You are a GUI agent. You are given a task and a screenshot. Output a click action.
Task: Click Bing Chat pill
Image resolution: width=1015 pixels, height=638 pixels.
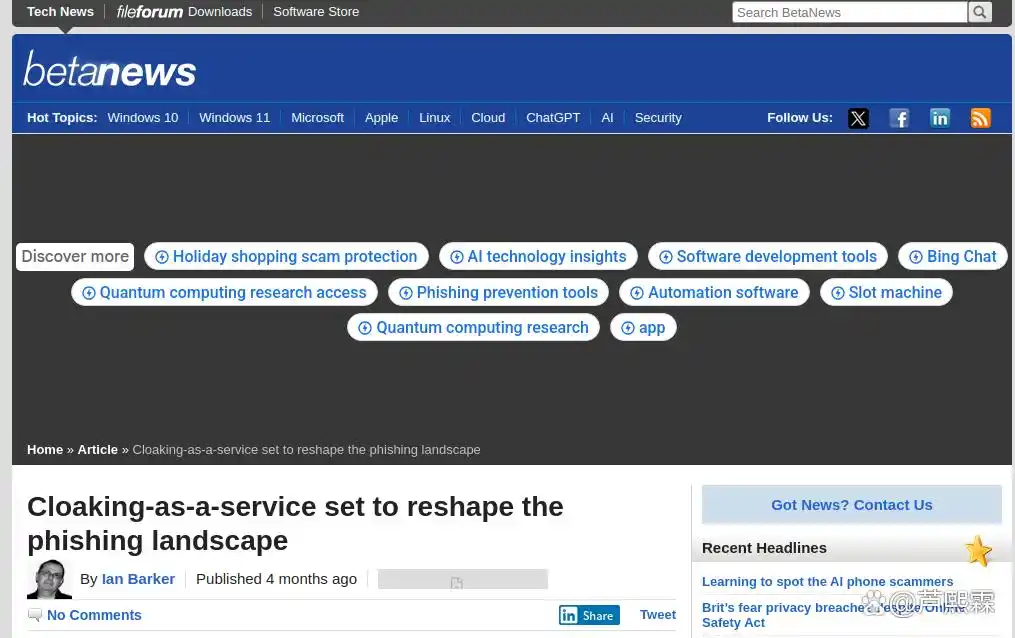tap(952, 256)
